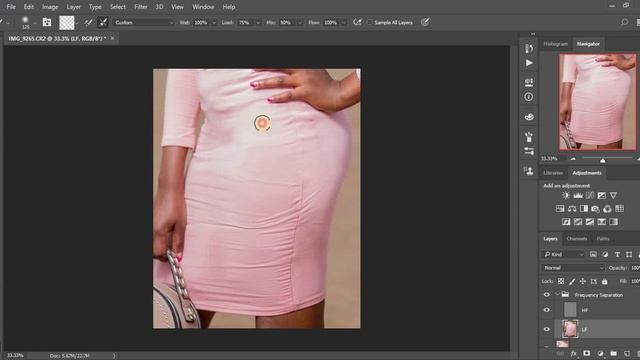Add a Channel Mixer adjustment
The width and height of the screenshot is (640, 360).
tap(607, 209)
